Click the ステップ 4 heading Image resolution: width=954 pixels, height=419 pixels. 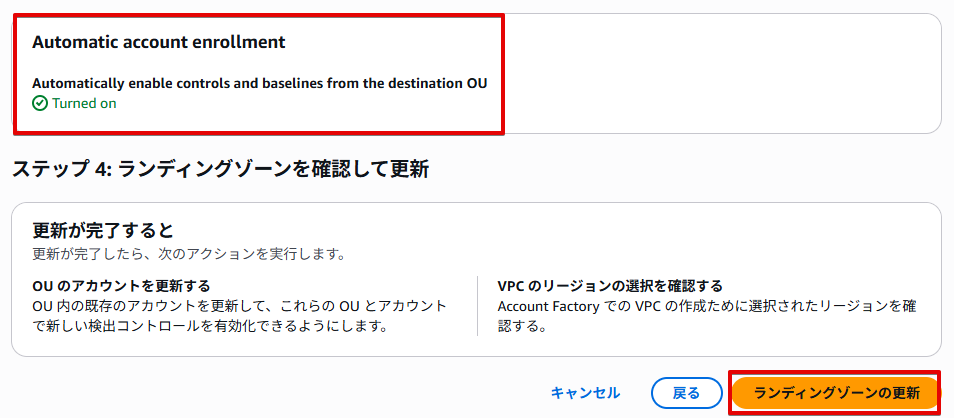pyautogui.click(x=220, y=170)
